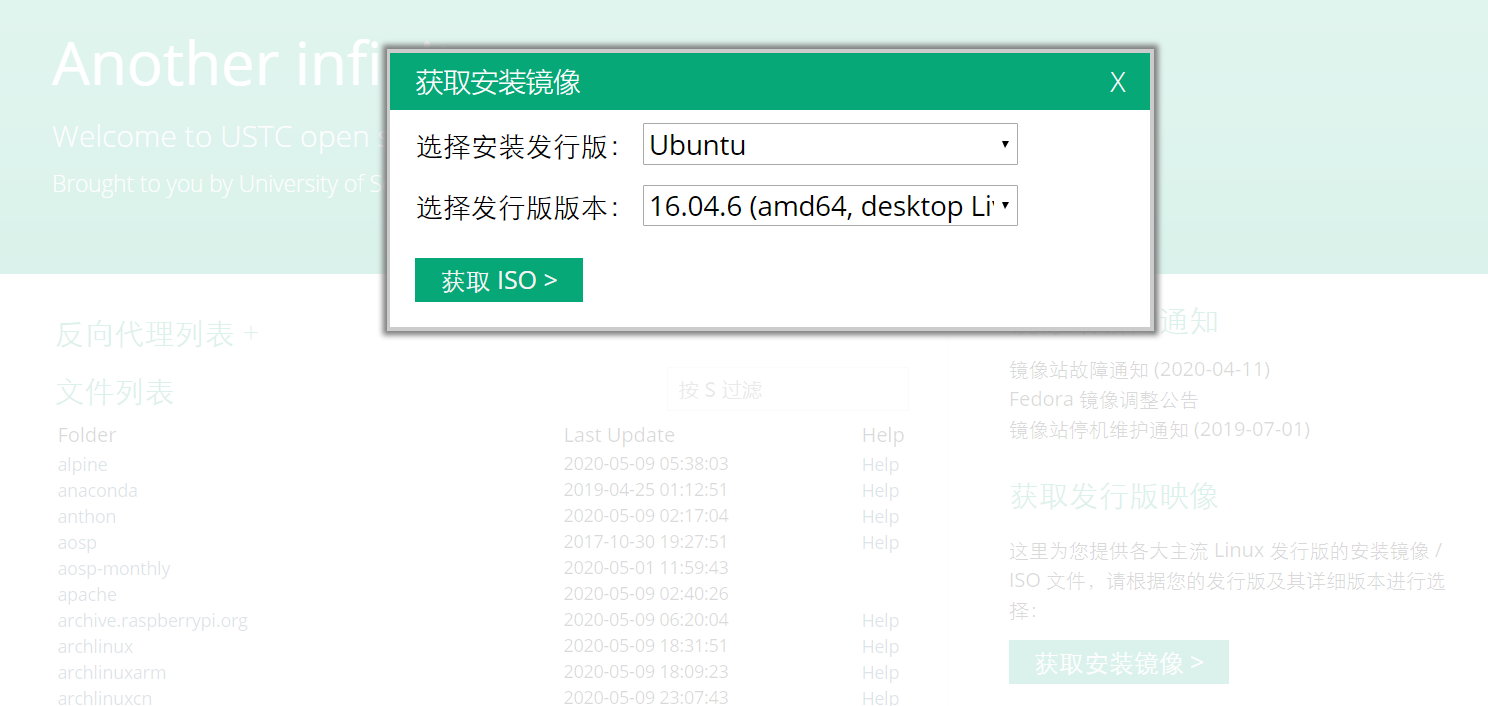
Task: Close the 获取安装镜像 dialog with X
Action: [1118, 82]
